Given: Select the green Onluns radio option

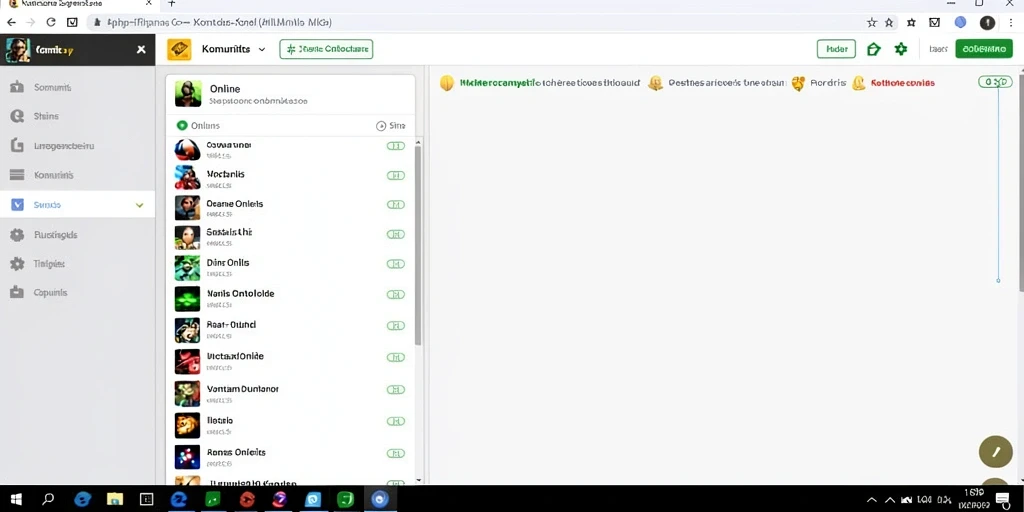Looking at the screenshot, I should (182, 125).
